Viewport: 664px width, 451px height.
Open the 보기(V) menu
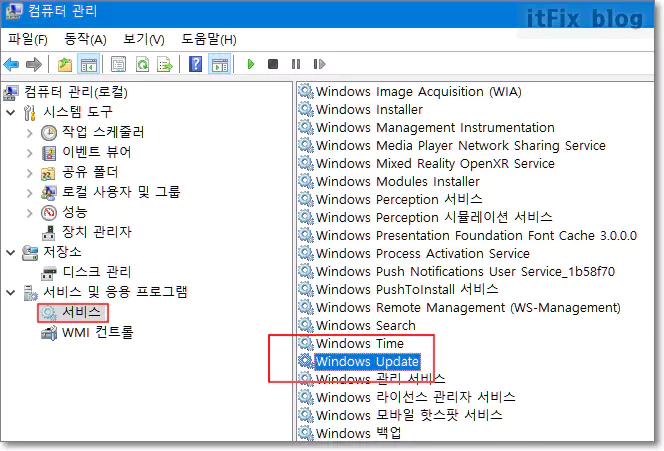pos(144,39)
